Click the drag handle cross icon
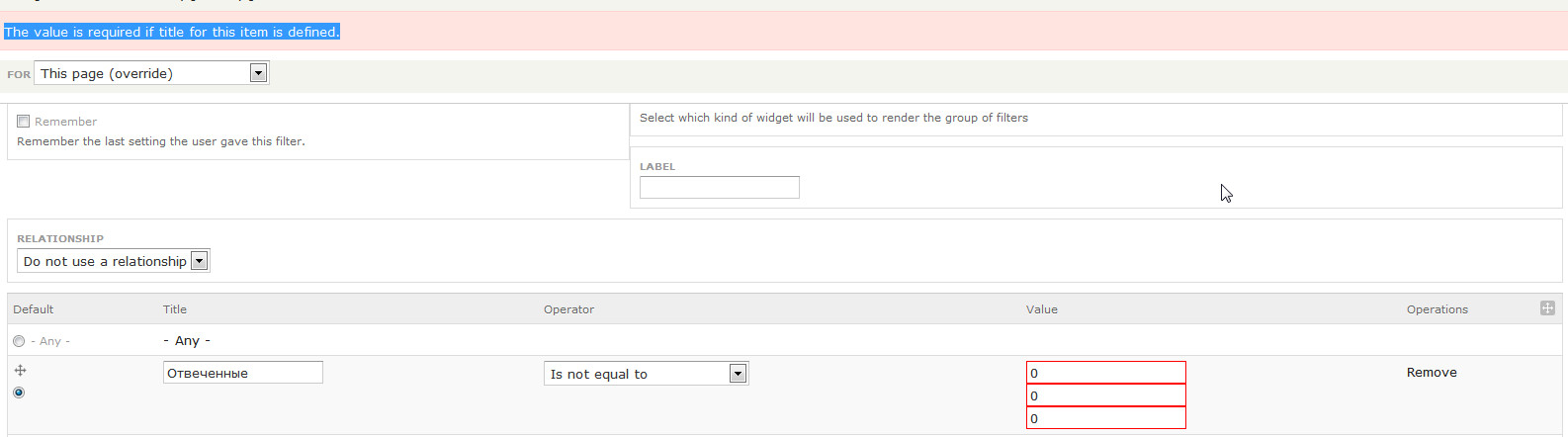 point(20,371)
